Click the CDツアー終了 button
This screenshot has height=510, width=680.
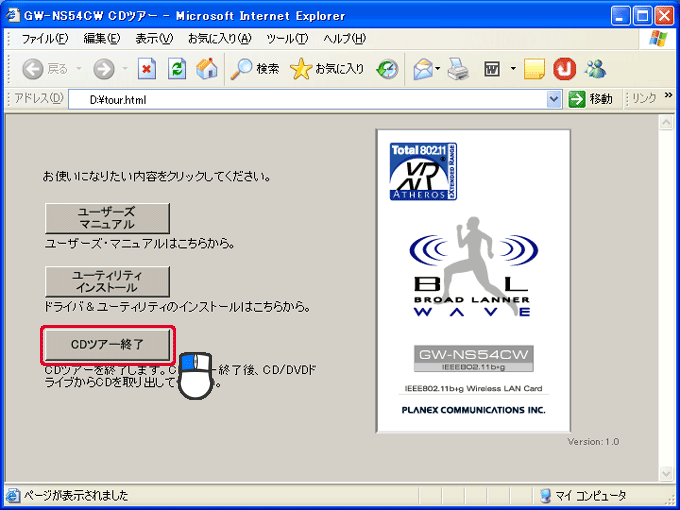107,344
